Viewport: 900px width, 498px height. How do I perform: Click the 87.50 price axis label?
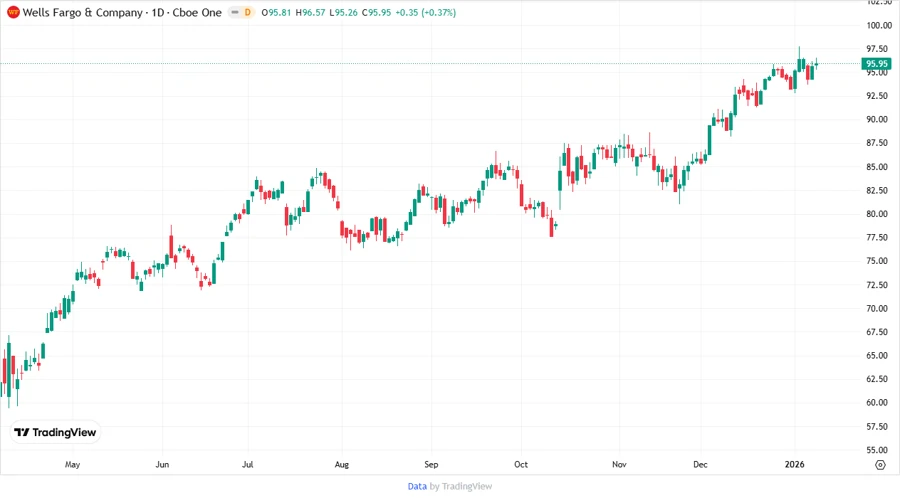[877, 143]
